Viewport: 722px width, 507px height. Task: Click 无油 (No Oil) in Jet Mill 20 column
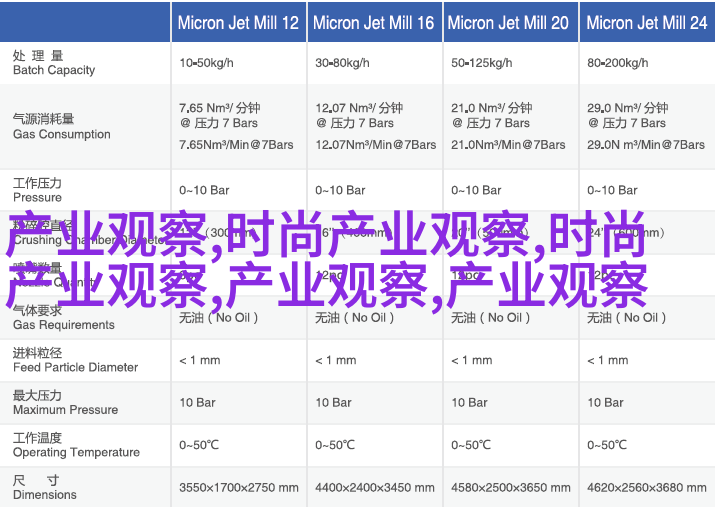pos(490,317)
